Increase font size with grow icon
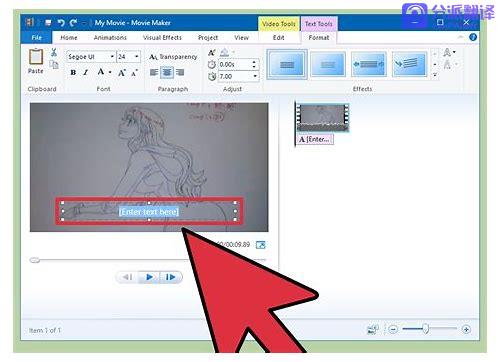Screen dimensions: 500x362 [x=121, y=73]
